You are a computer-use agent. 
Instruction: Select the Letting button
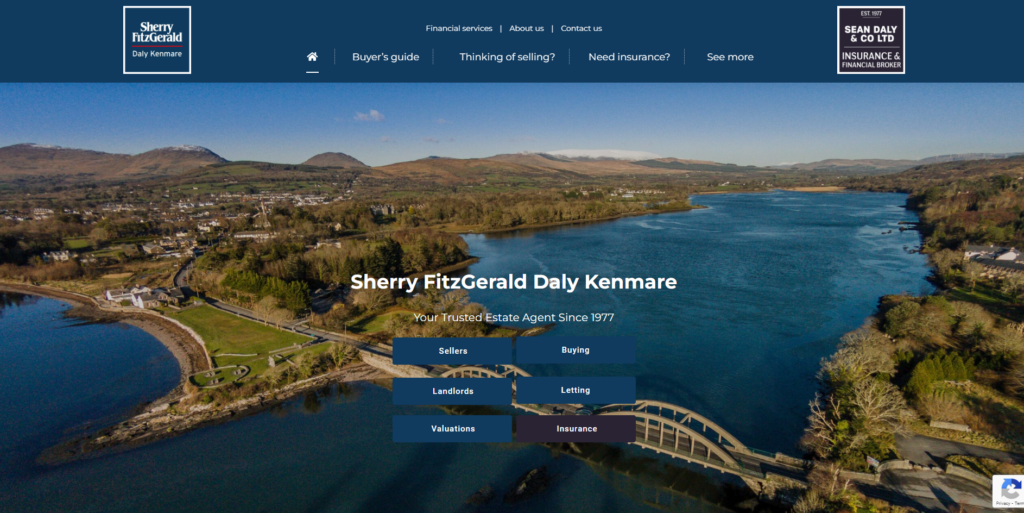click(575, 390)
